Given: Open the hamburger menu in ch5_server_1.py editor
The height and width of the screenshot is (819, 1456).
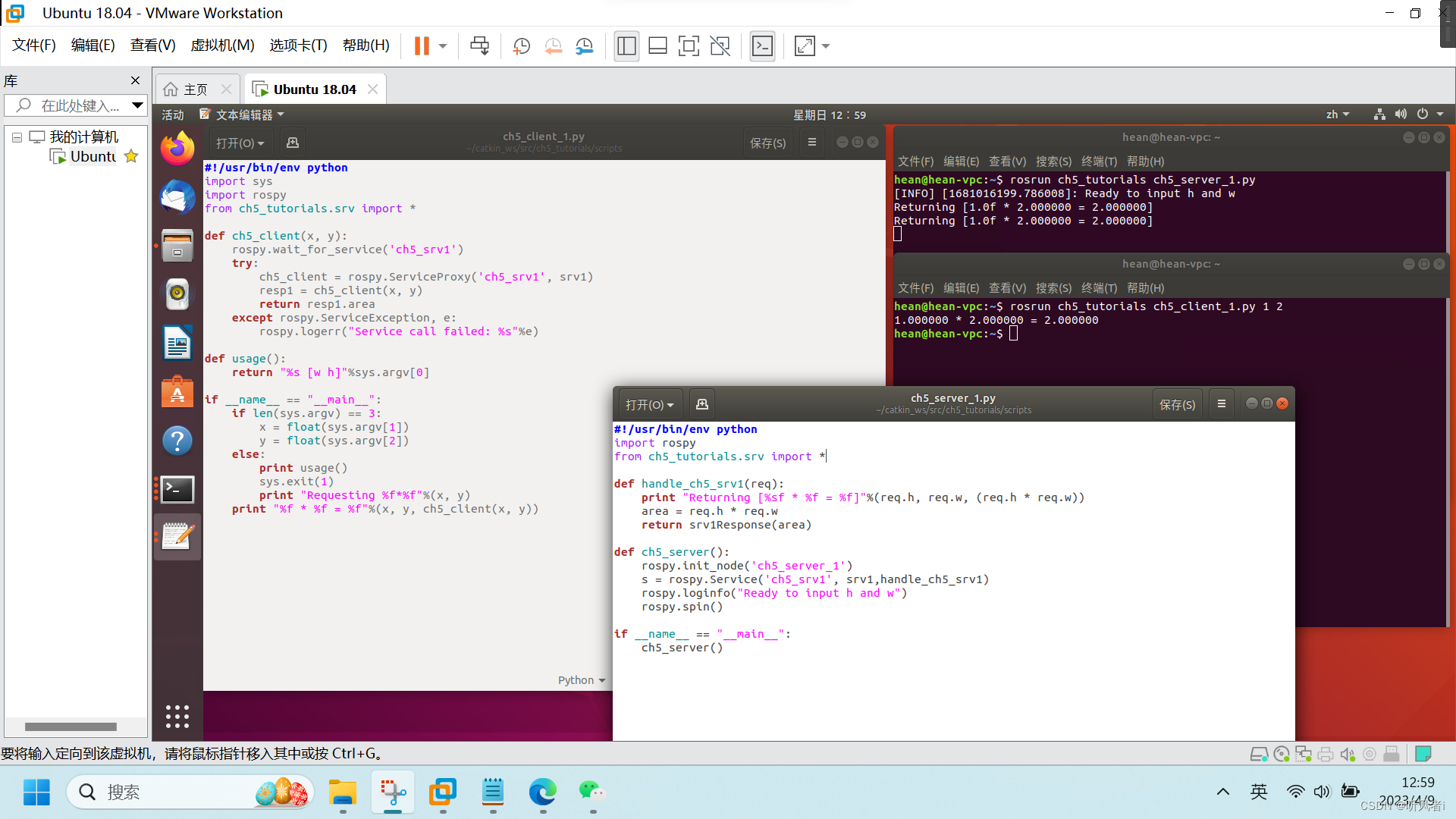Looking at the screenshot, I should point(1222,404).
